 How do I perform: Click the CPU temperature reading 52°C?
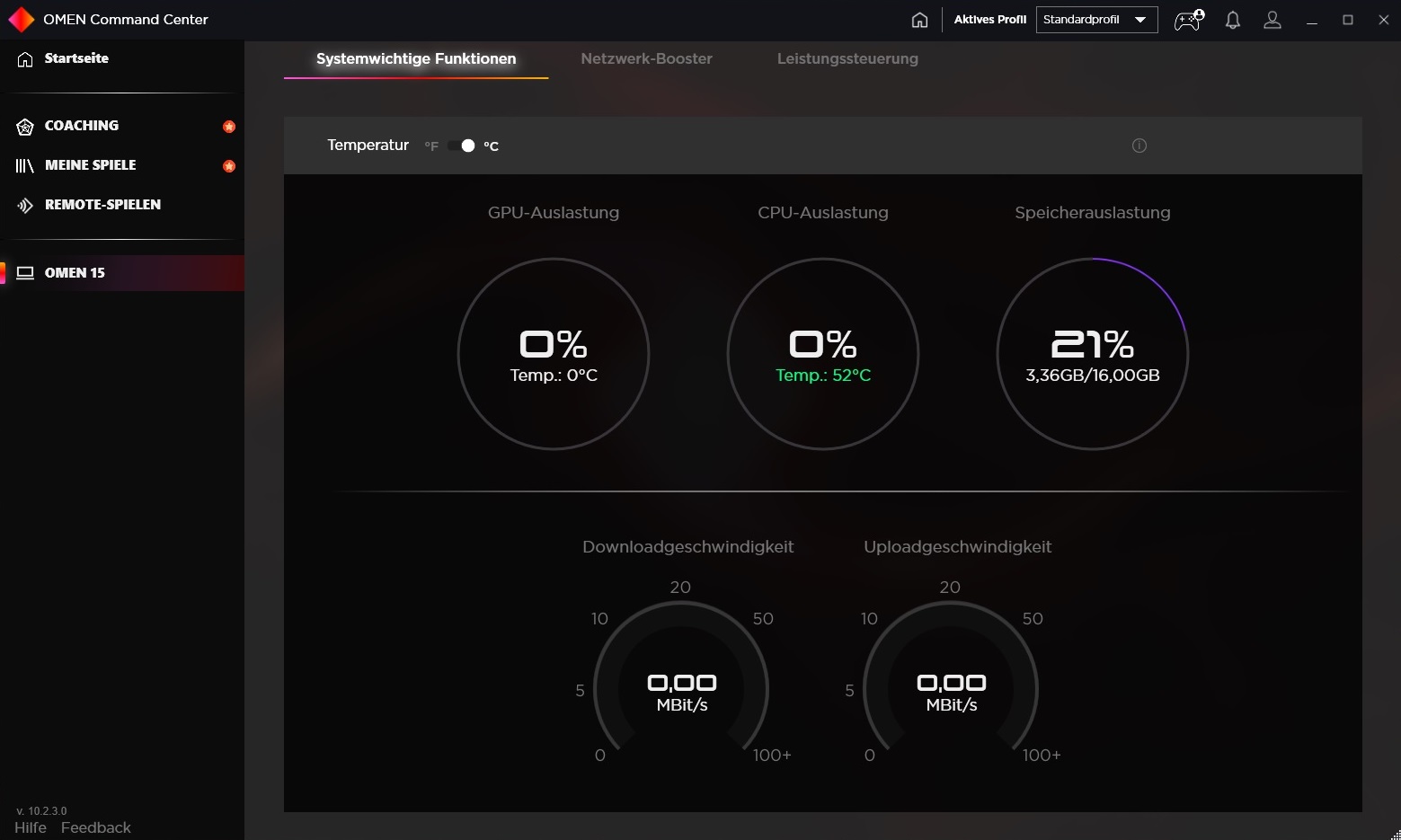coord(823,376)
